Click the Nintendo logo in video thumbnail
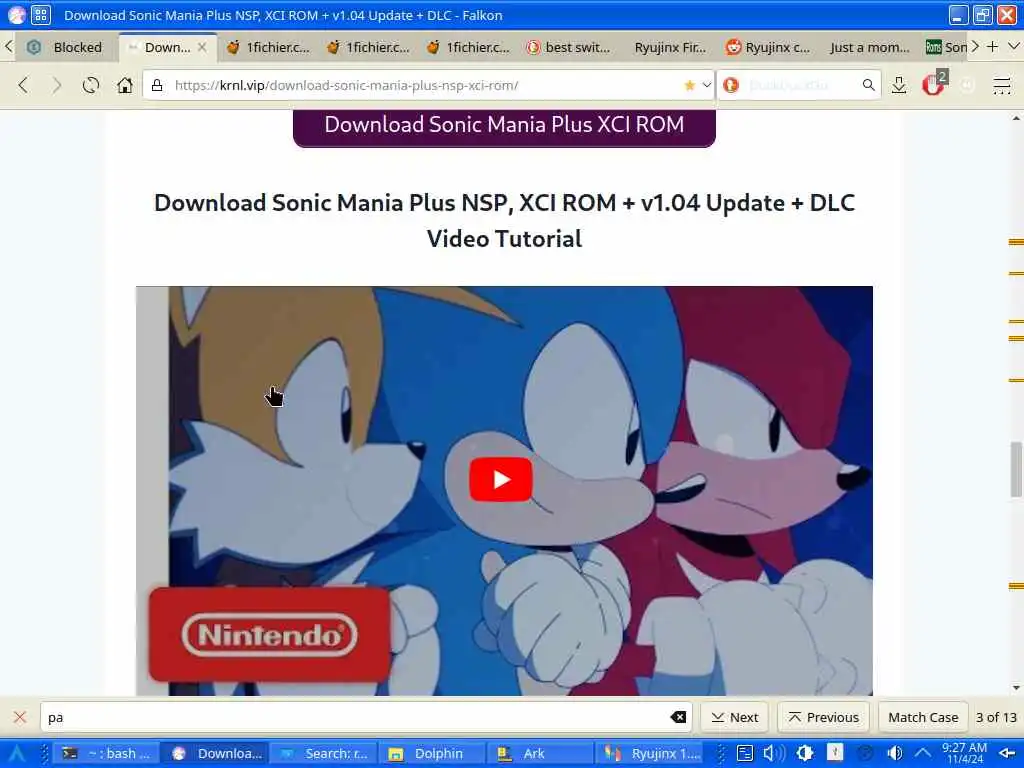This screenshot has width=1024, height=768. point(269,635)
